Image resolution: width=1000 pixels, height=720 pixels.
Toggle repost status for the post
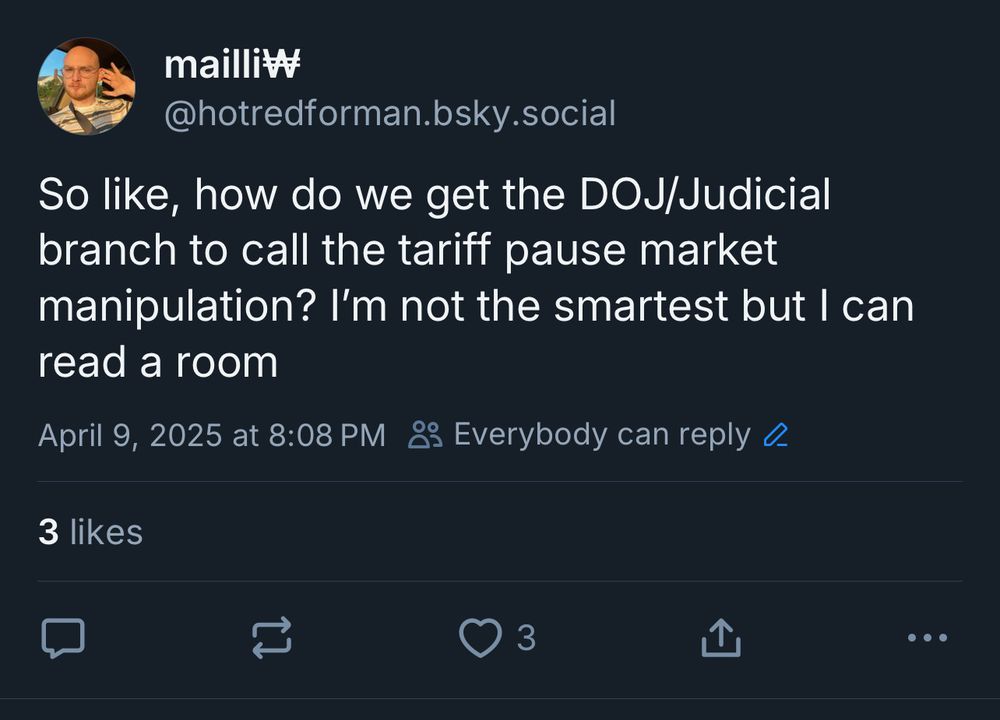click(270, 638)
